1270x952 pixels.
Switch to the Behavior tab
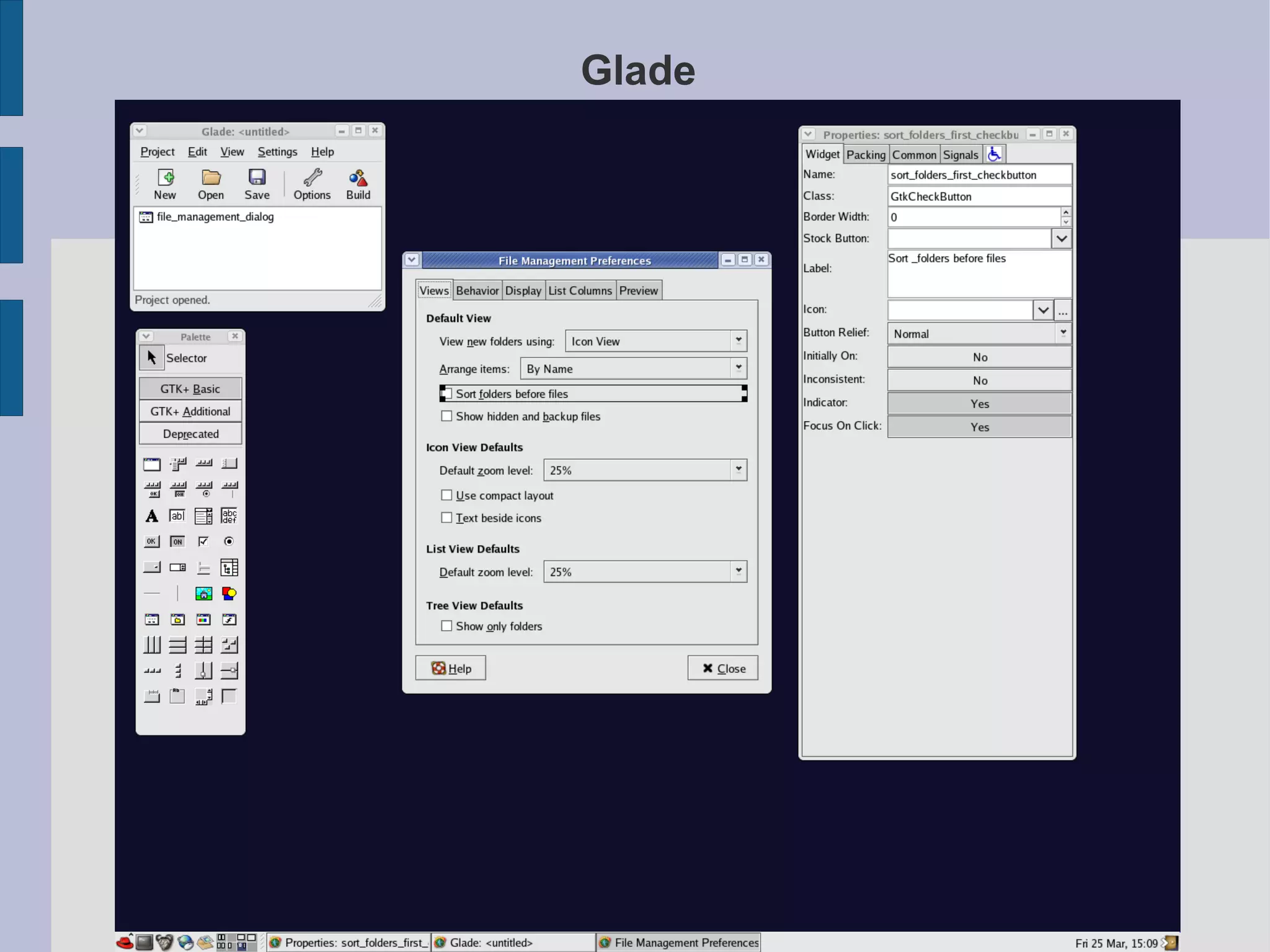tap(477, 291)
